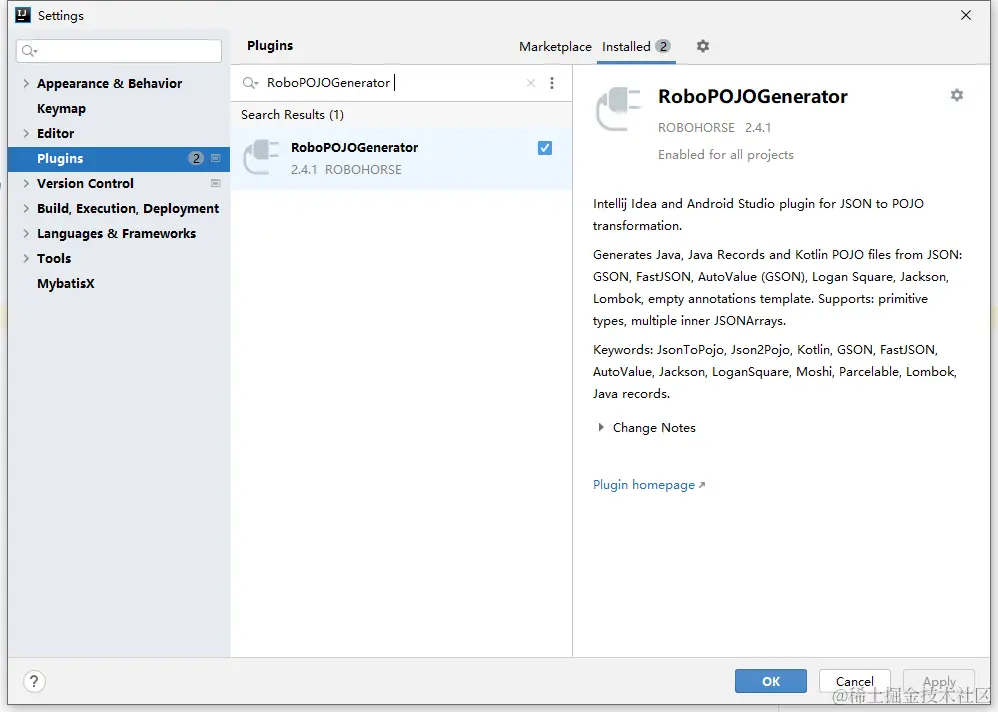The width and height of the screenshot is (998, 712).
Task: Click the Installed tab count badge
Action: [663, 46]
